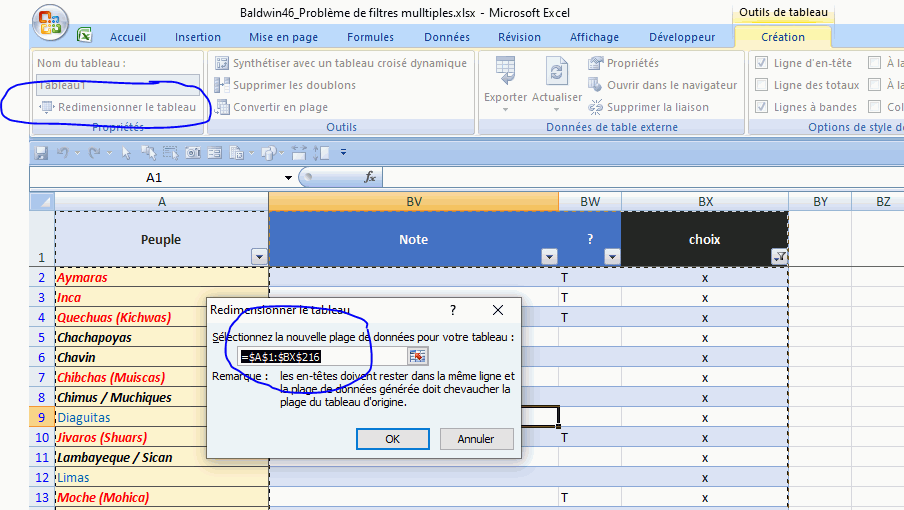Open the Redo history dropdown arrow

click(x=110, y=153)
